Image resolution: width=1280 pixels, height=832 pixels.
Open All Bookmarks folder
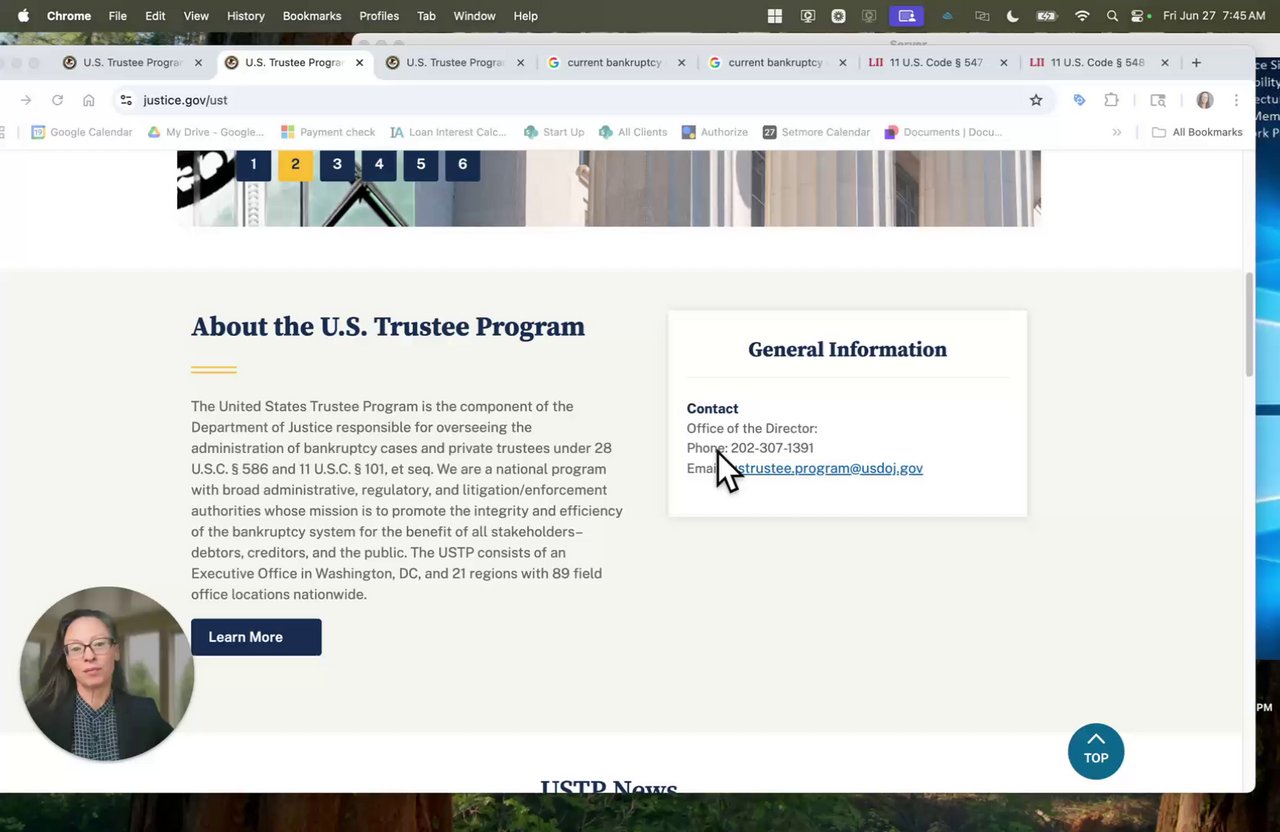pyautogui.click(x=1197, y=132)
